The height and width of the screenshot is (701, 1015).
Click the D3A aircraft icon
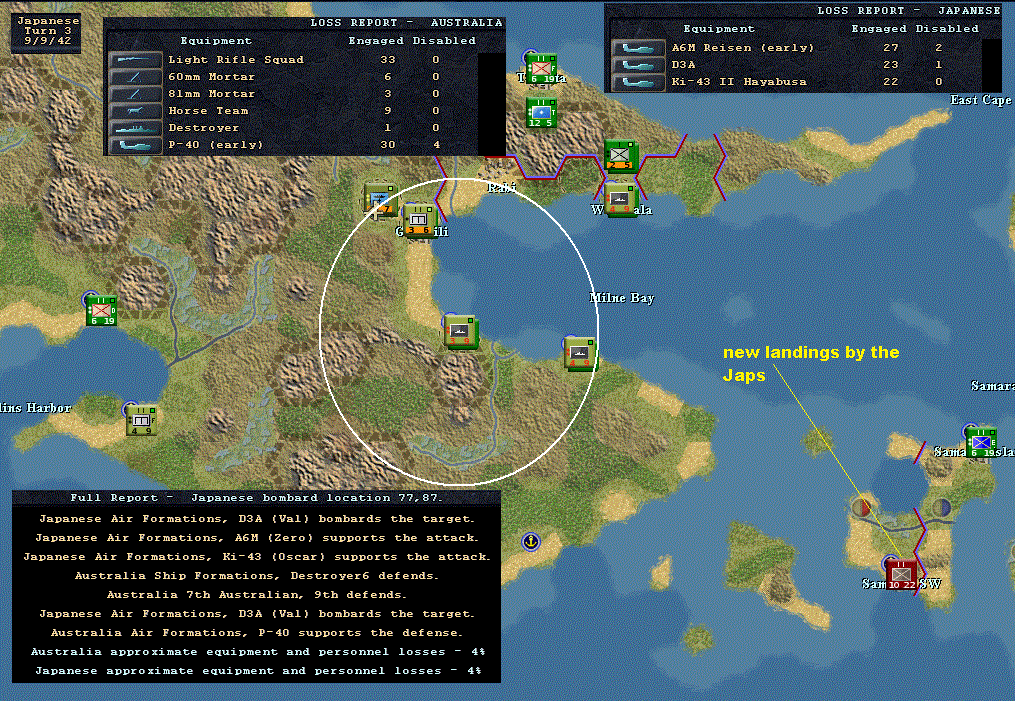(x=638, y=65)
